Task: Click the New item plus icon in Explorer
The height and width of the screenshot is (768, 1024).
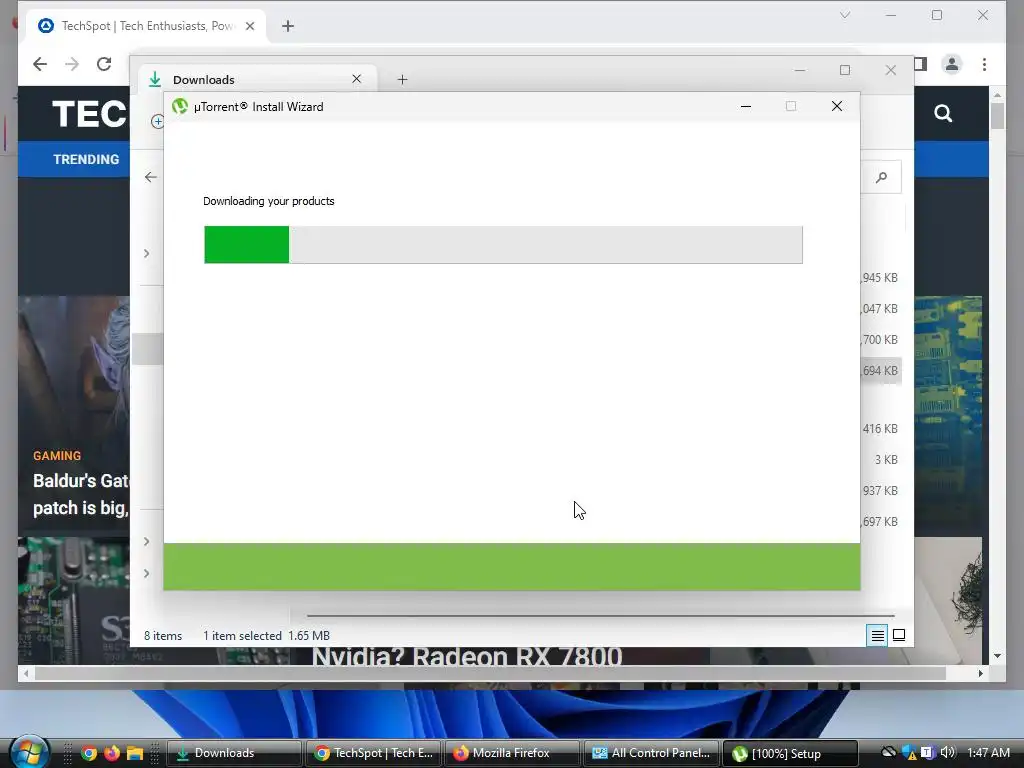Action: pos(157,121)
